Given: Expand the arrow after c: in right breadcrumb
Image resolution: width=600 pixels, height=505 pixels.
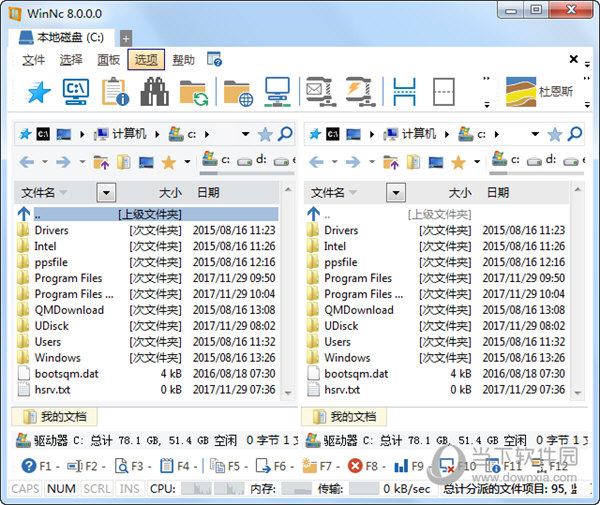Looking at the screenshot, I should coord(497,134).
